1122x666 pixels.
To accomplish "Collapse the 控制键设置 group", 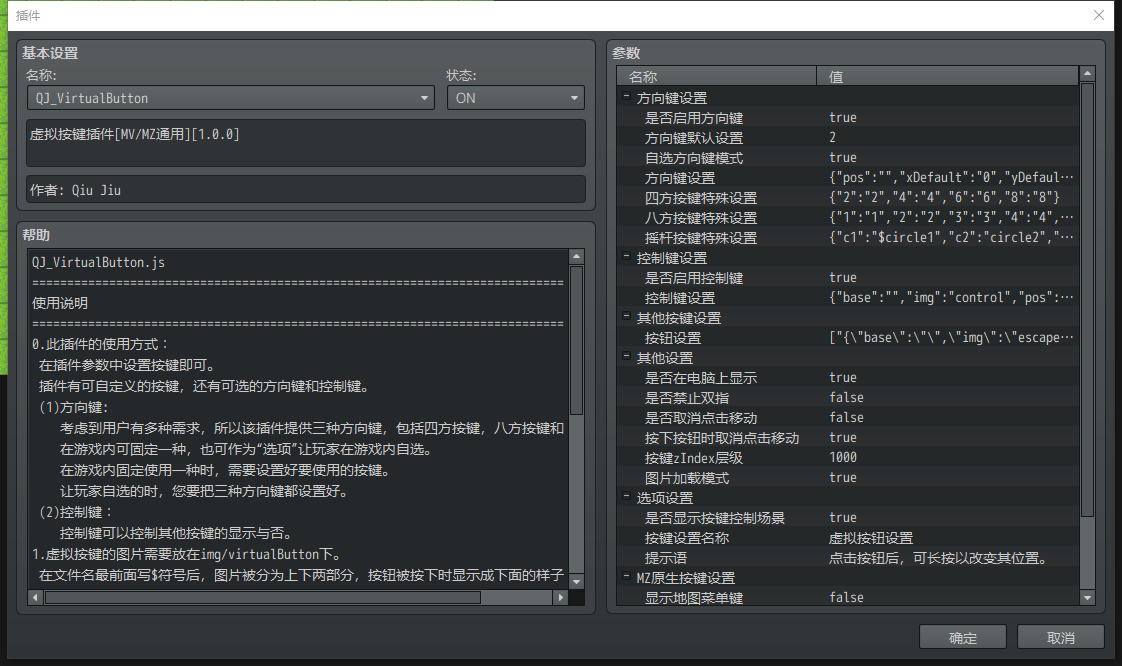I will click(626, 256).
